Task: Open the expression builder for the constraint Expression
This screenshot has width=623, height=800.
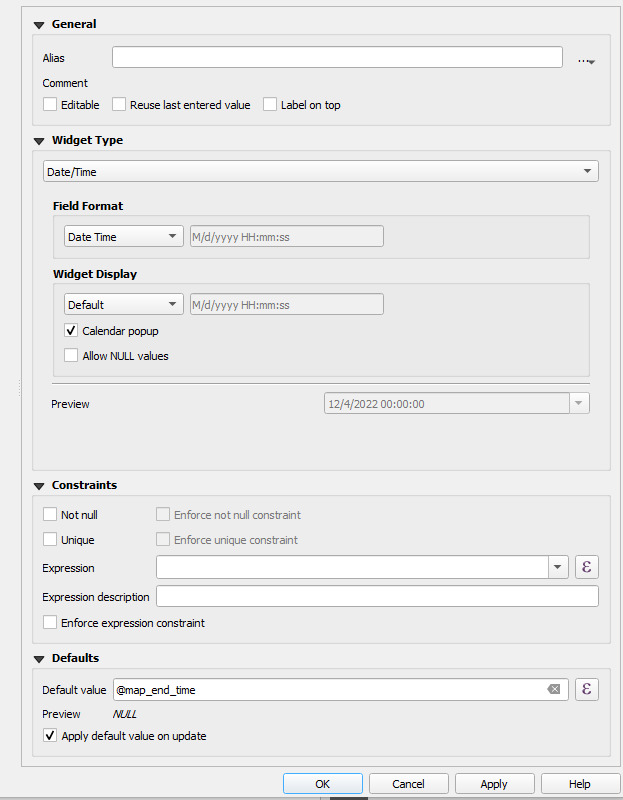Action: point(586,566)
